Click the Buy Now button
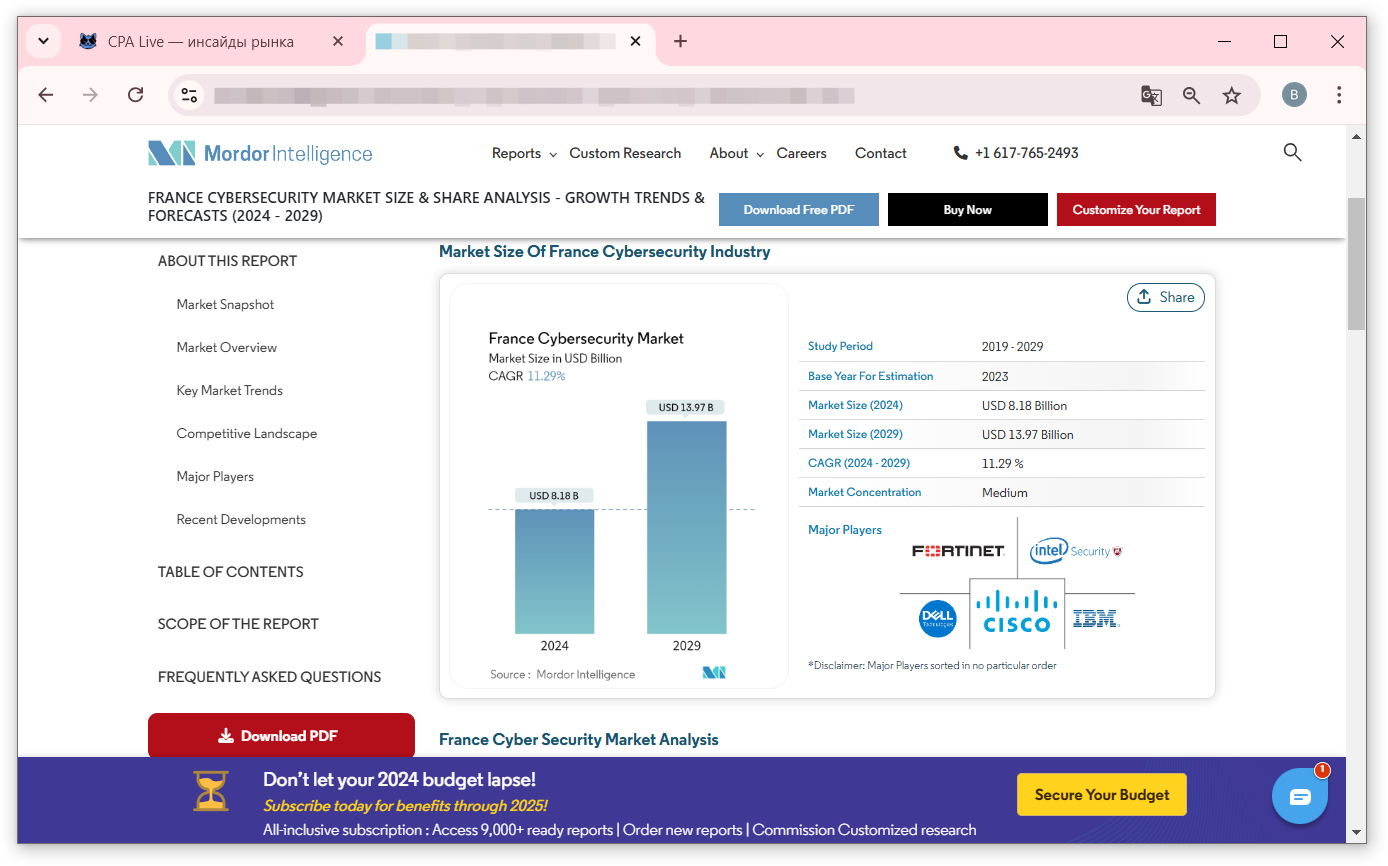This screenshot has width=1388, height=866. [x=967, y=209]
